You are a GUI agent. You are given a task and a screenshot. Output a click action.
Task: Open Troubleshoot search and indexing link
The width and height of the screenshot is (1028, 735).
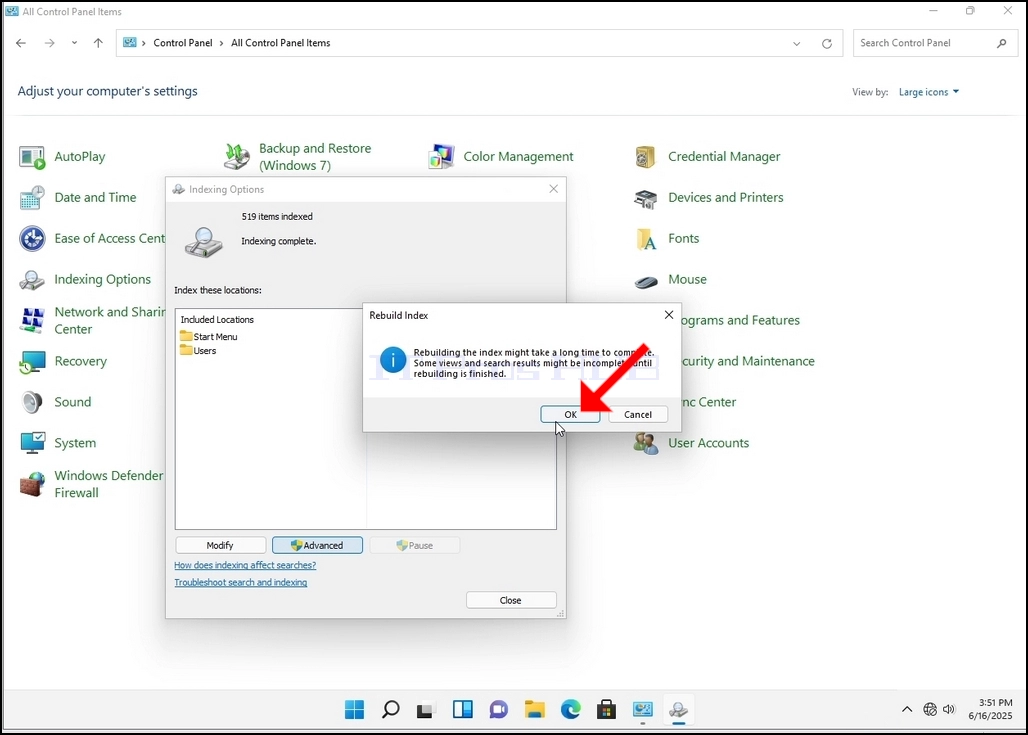tap(241, 582)
